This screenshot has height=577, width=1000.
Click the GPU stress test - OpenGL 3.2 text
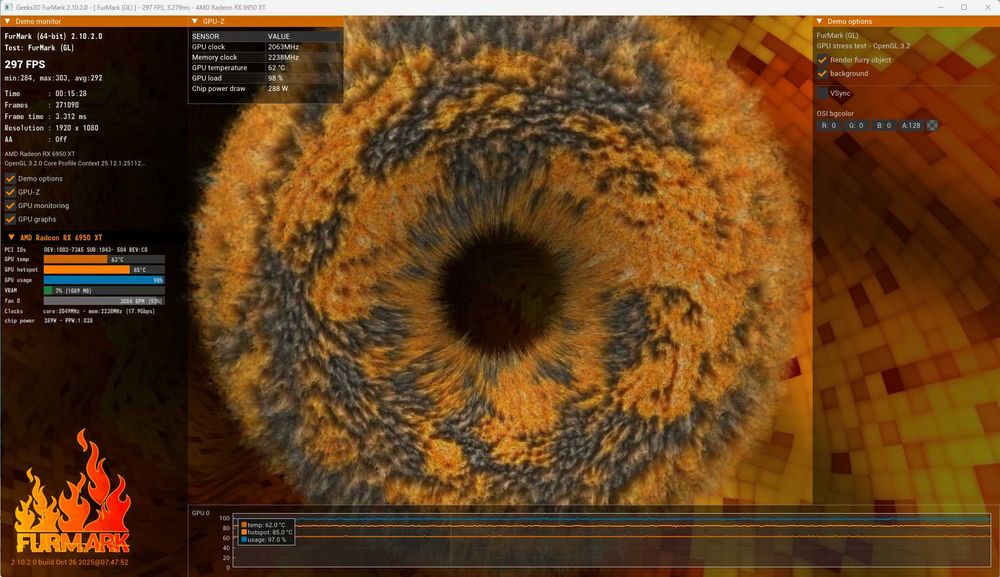pyautogui.click(x=864, y=46)
